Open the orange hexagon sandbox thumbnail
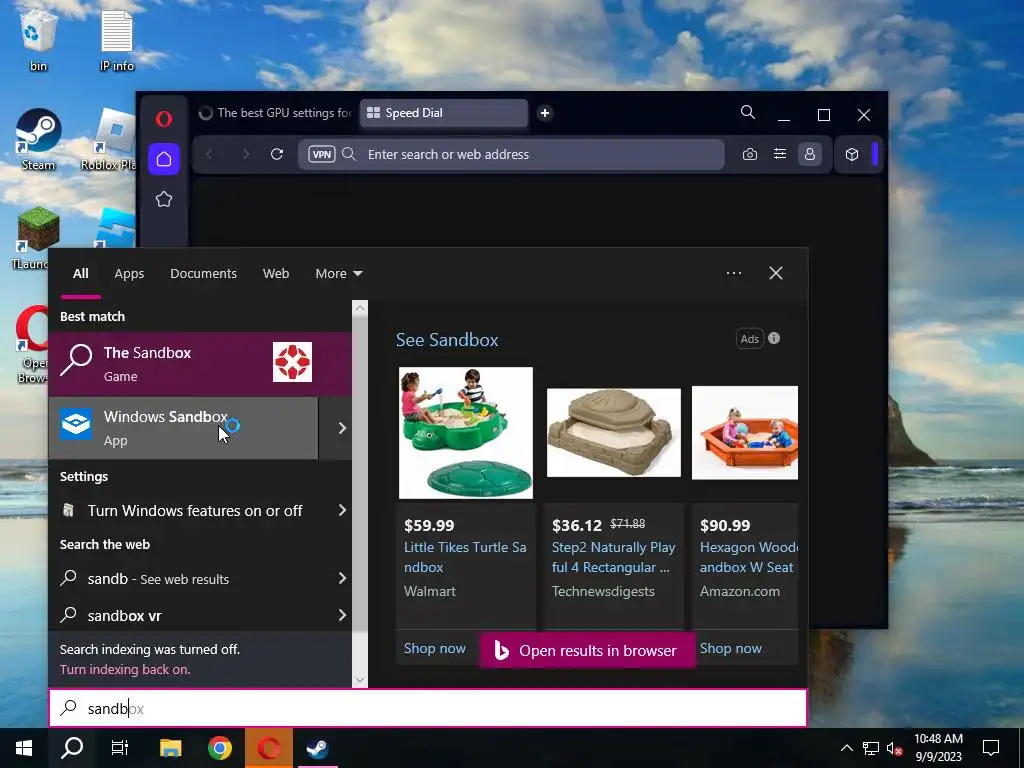Screen dimensions: 1024x768 click(x=744, y=432)
